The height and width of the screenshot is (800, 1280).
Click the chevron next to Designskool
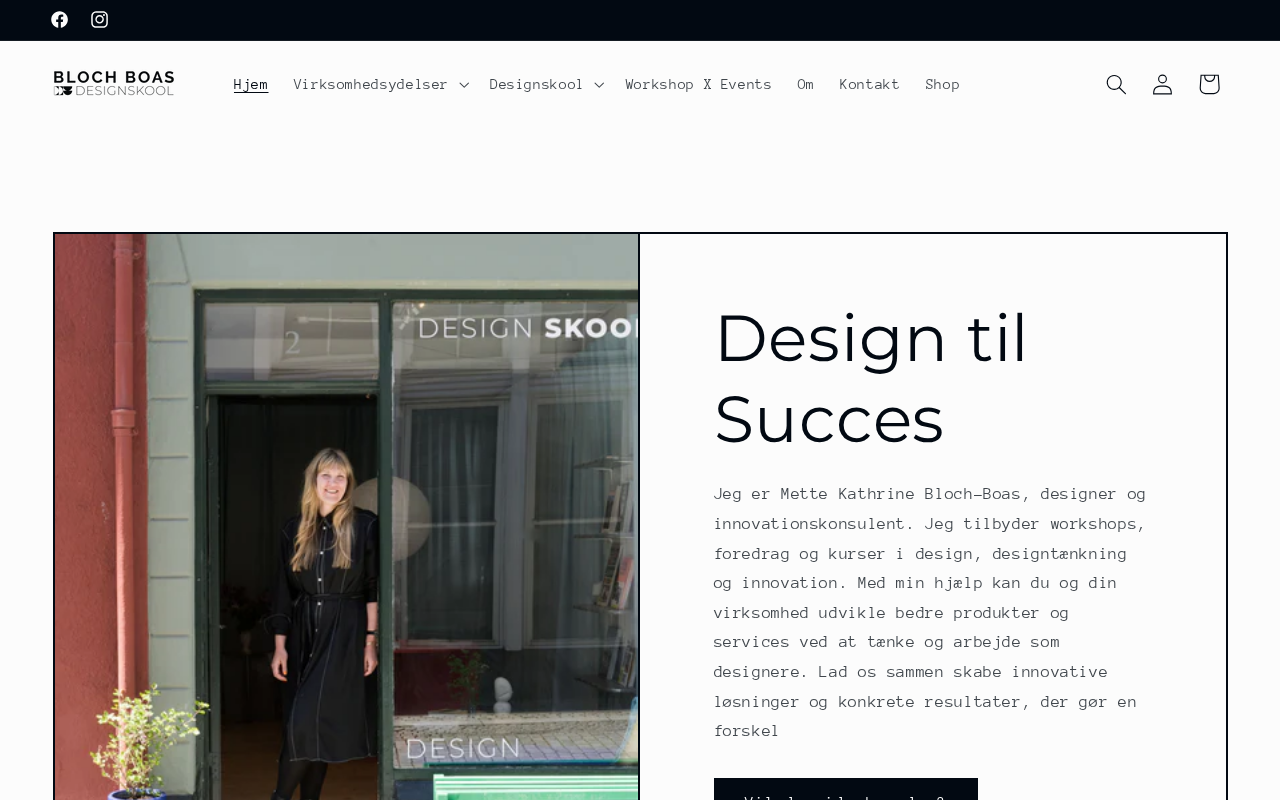coord(599,85)
